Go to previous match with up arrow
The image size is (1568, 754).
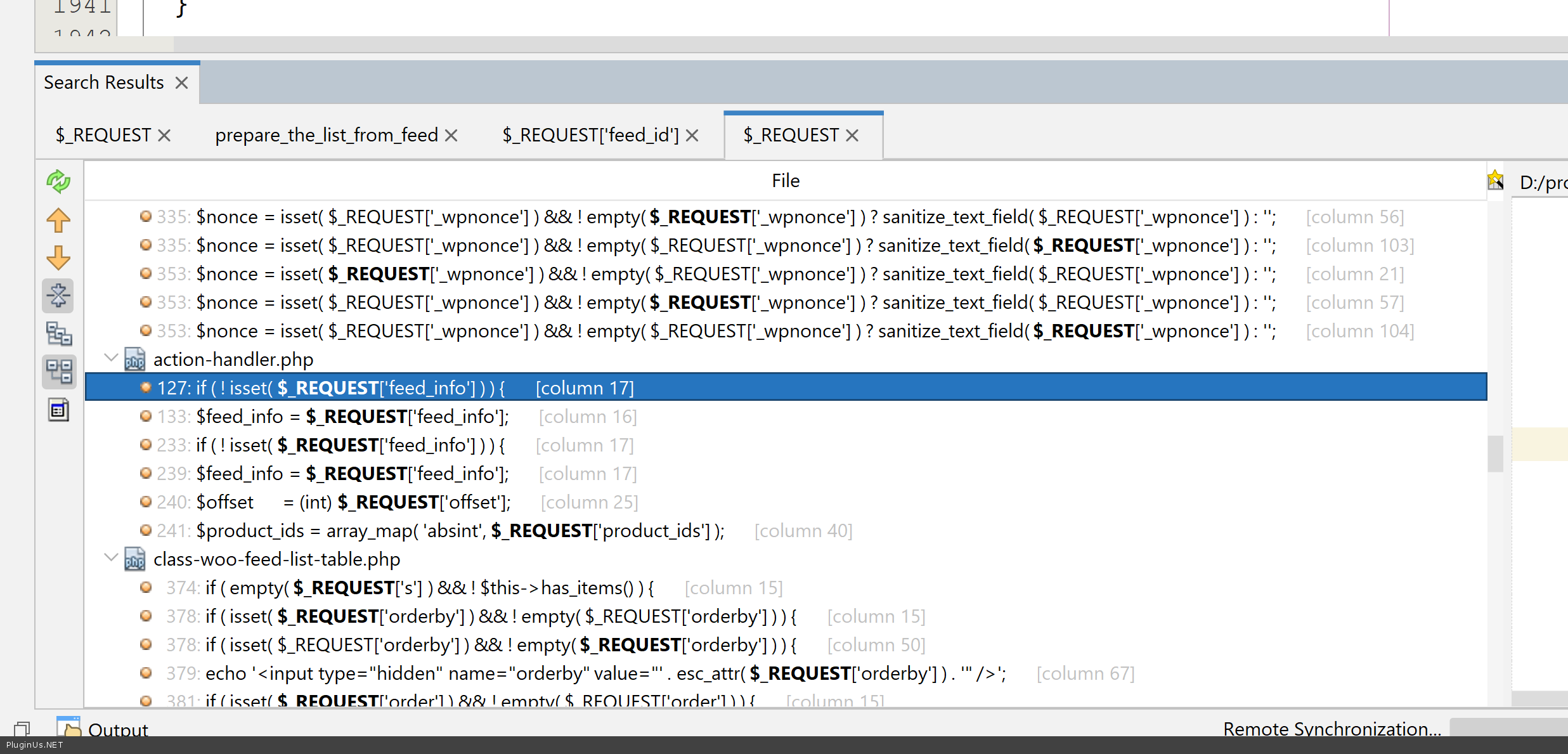tap(58, 220)
